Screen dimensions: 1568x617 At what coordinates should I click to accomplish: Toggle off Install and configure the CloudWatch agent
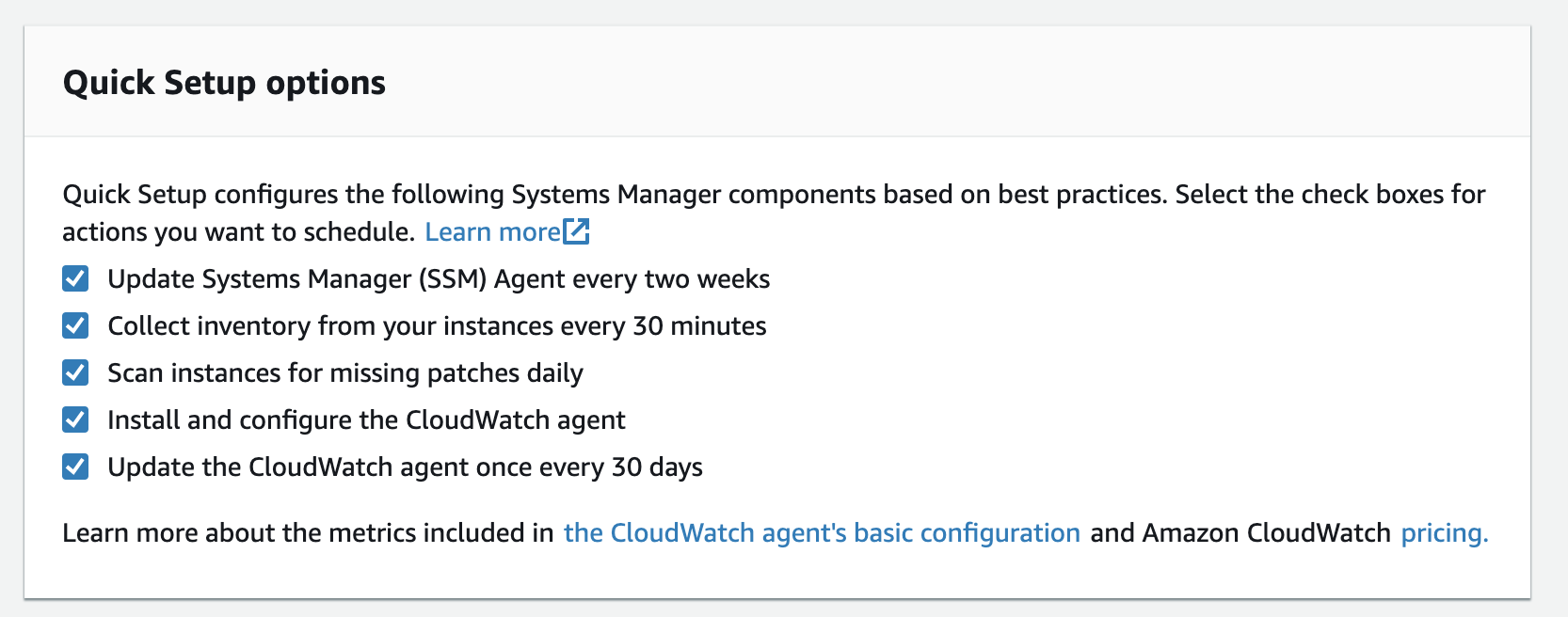[75, 419]
